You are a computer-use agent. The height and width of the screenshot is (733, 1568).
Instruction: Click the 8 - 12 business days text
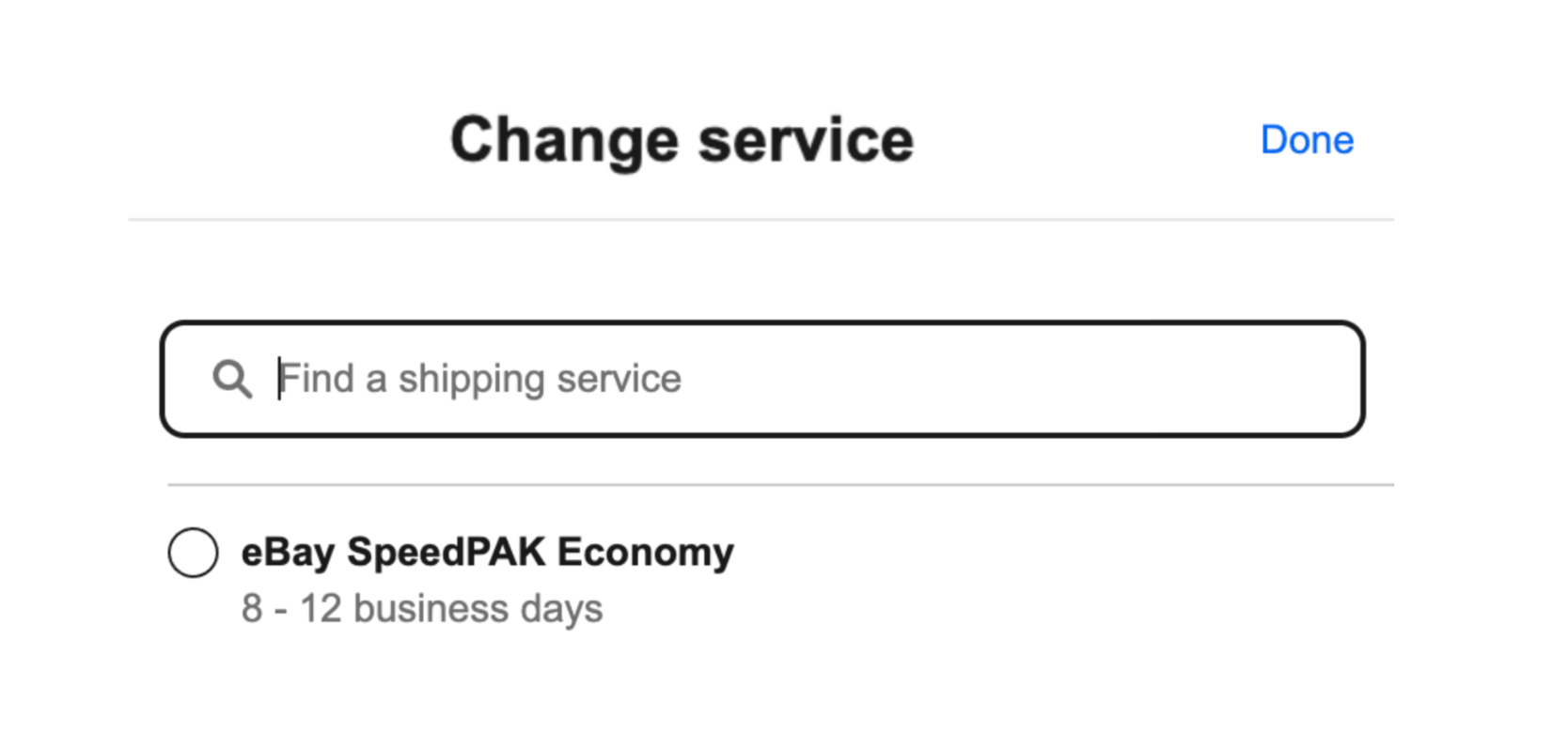422,608
